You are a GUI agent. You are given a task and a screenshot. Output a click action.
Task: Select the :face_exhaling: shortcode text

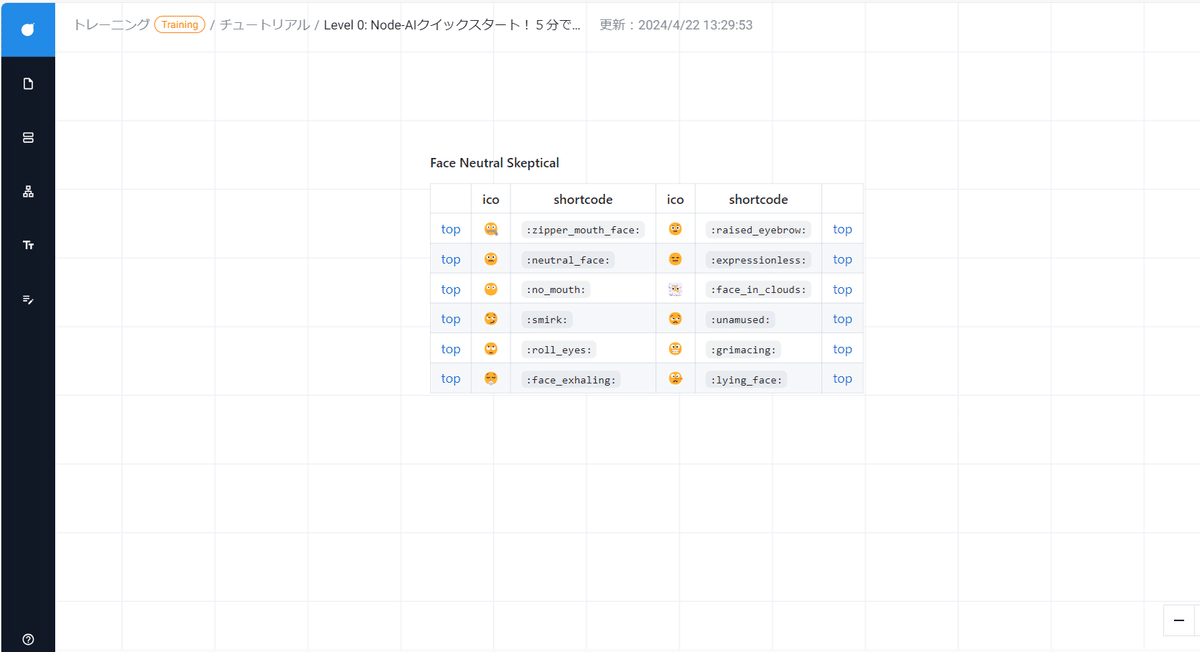coord(572,380)
